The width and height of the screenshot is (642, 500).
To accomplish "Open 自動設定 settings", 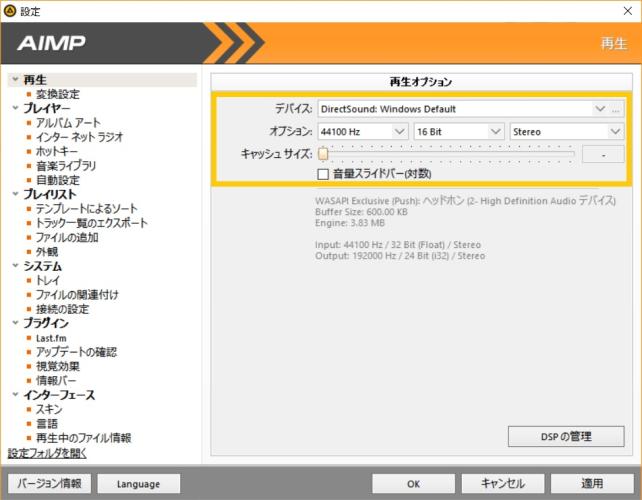I will tap(58, 180).
